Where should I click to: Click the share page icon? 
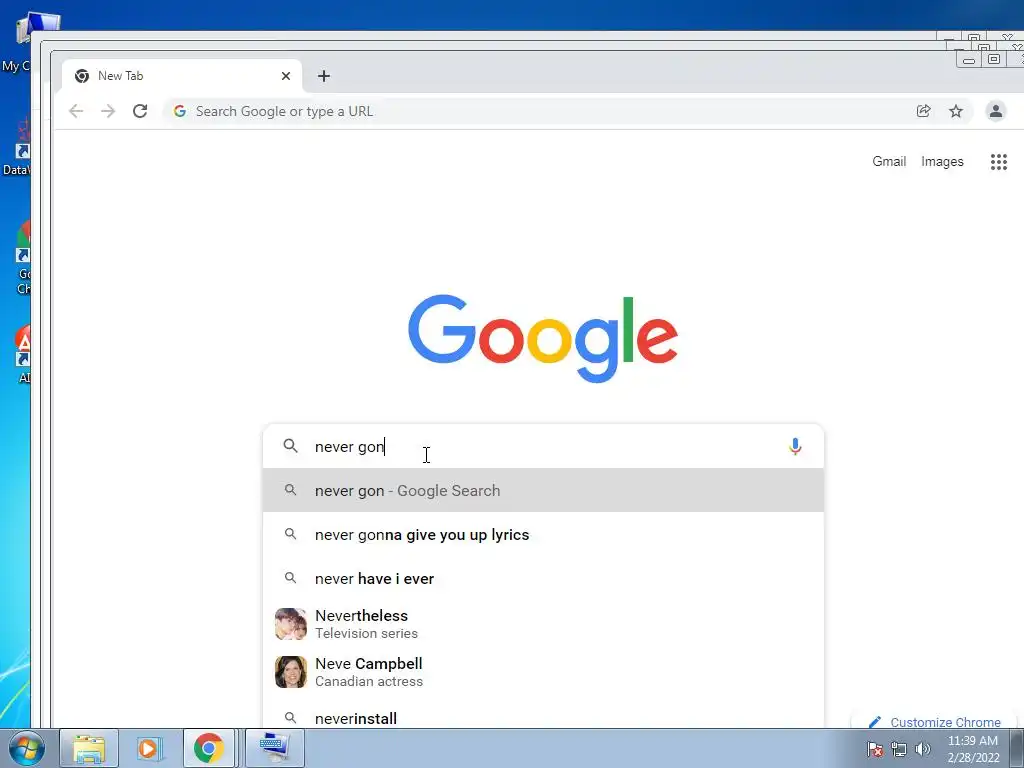[923, 111]
